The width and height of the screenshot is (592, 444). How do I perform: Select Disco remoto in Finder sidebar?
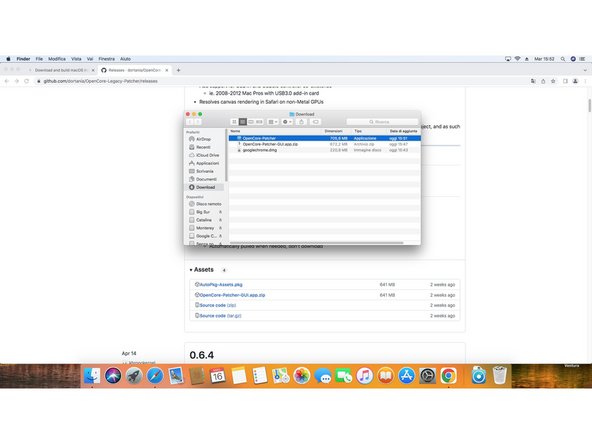pos(205,204)
